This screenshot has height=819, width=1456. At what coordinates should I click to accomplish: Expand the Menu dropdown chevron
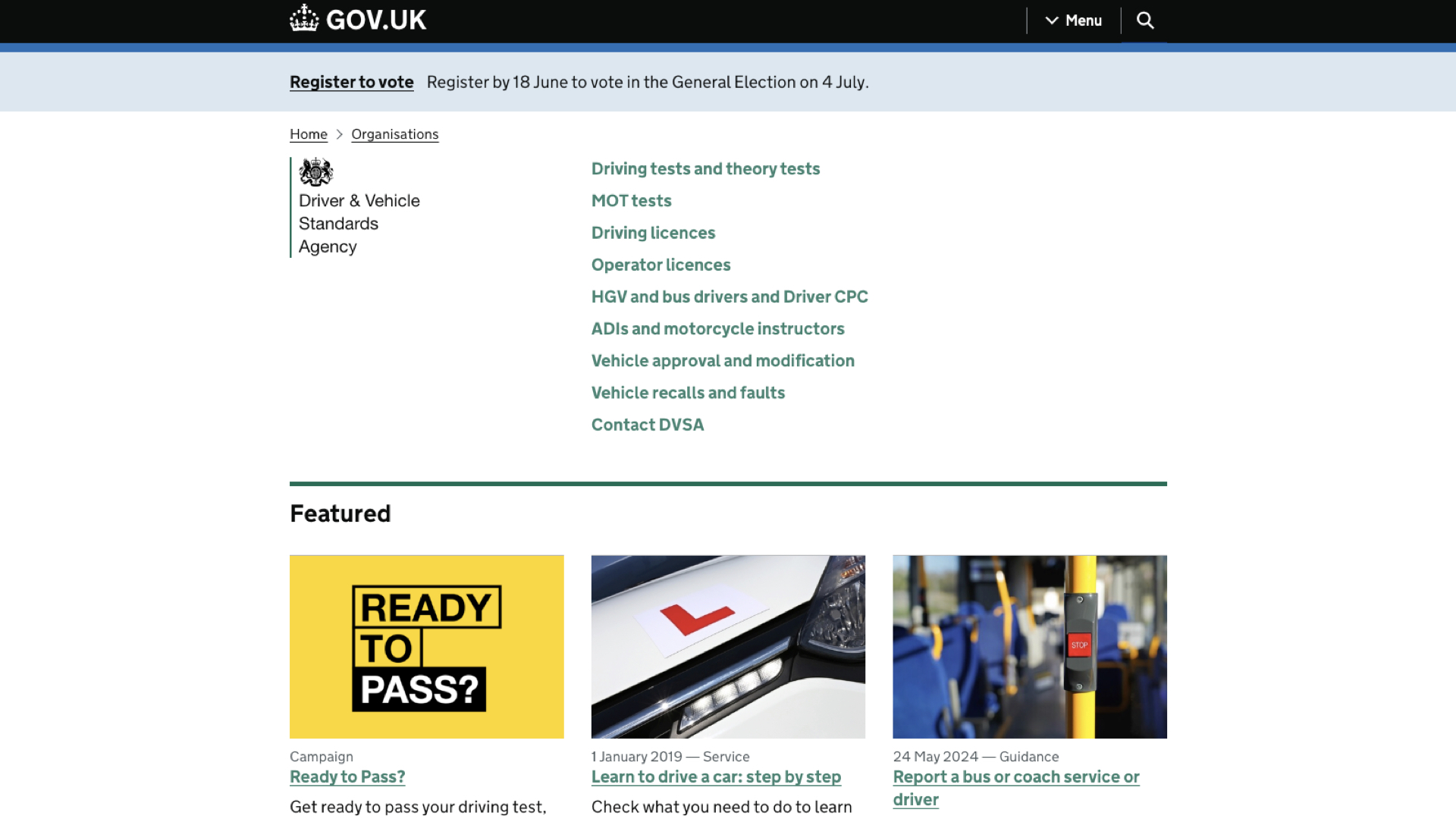(x=1052, y=20)
